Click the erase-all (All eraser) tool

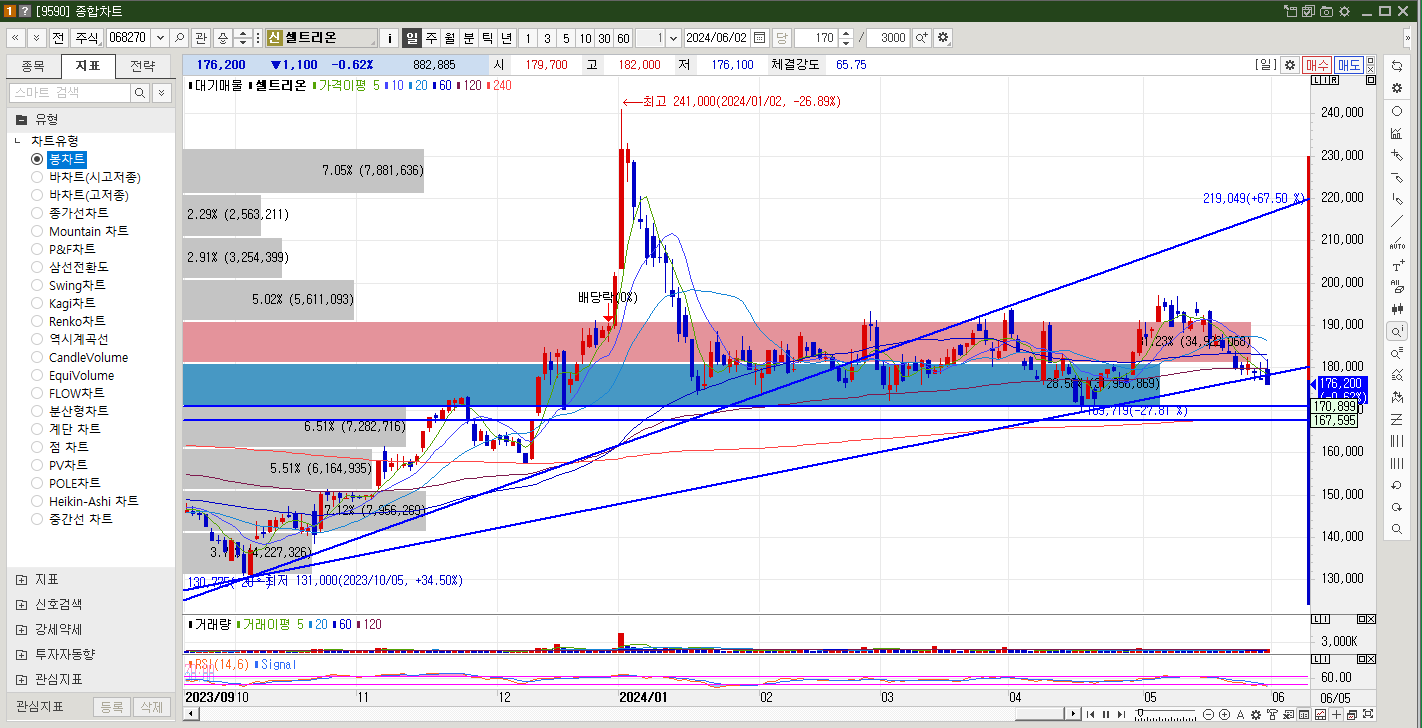click(x=1397, y=287)
